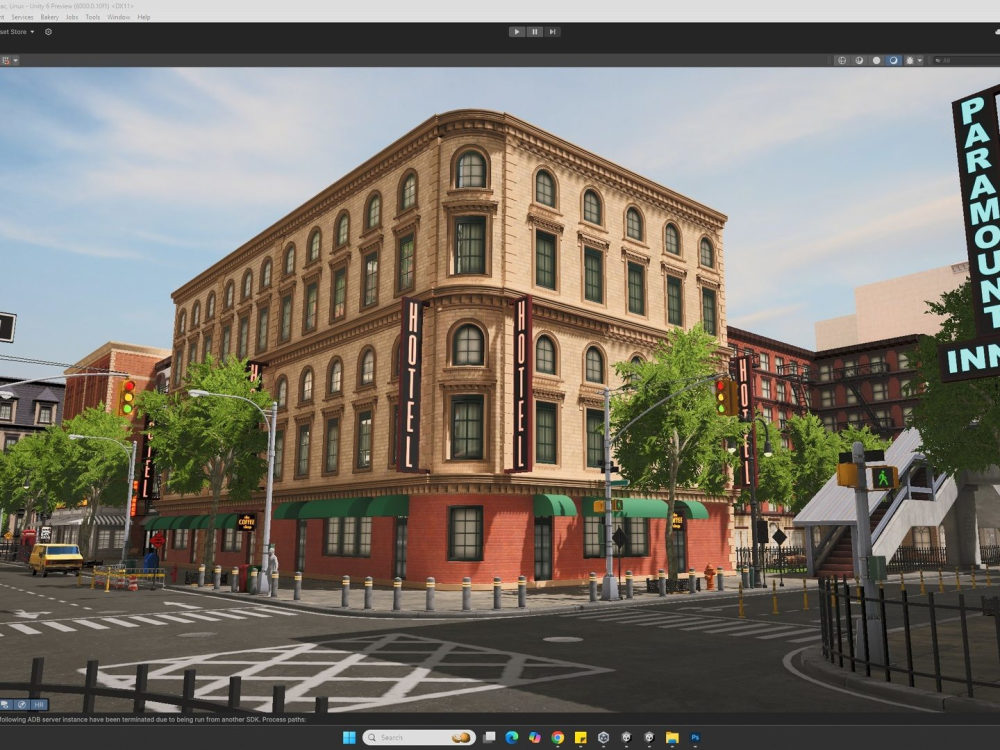Focus the Windows taskbar Search box
Viewport: 1000px width, 750px height.
point(419,738)
